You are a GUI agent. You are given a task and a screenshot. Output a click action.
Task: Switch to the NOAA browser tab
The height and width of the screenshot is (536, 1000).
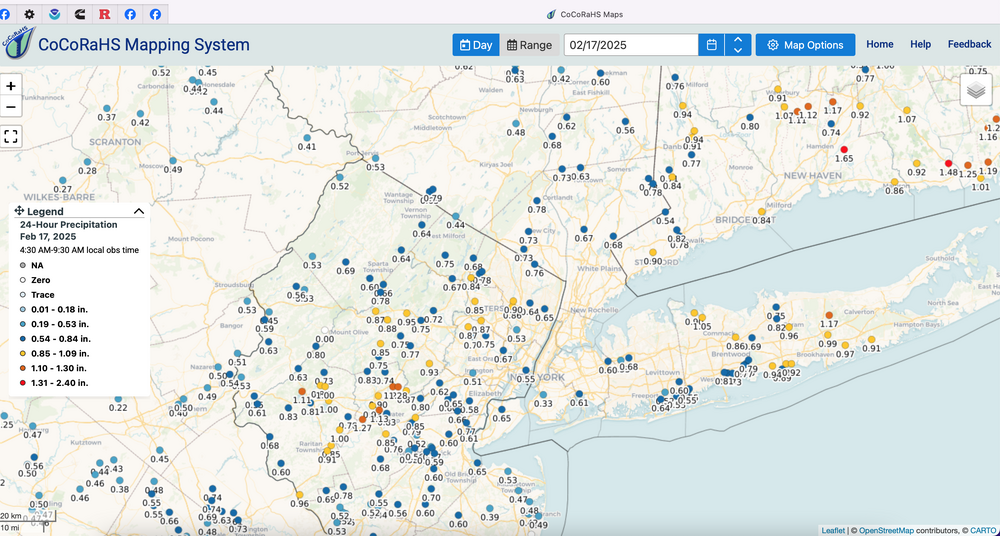pos(54,14)
